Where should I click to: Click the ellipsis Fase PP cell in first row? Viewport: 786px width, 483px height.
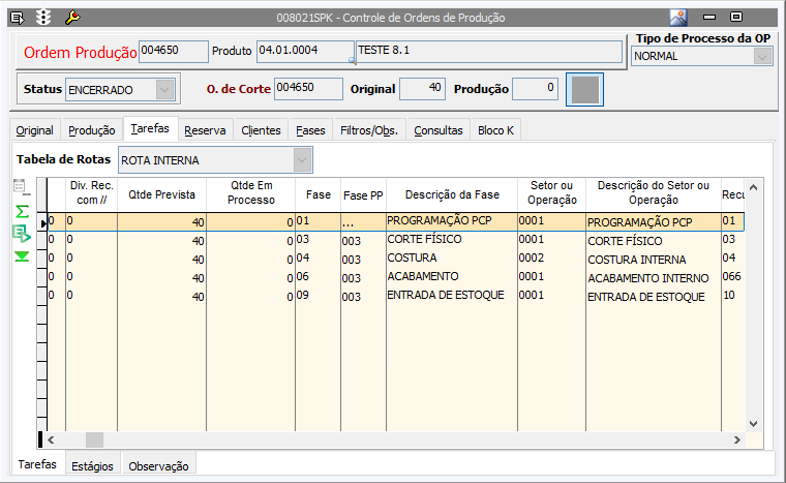(363, 221)
